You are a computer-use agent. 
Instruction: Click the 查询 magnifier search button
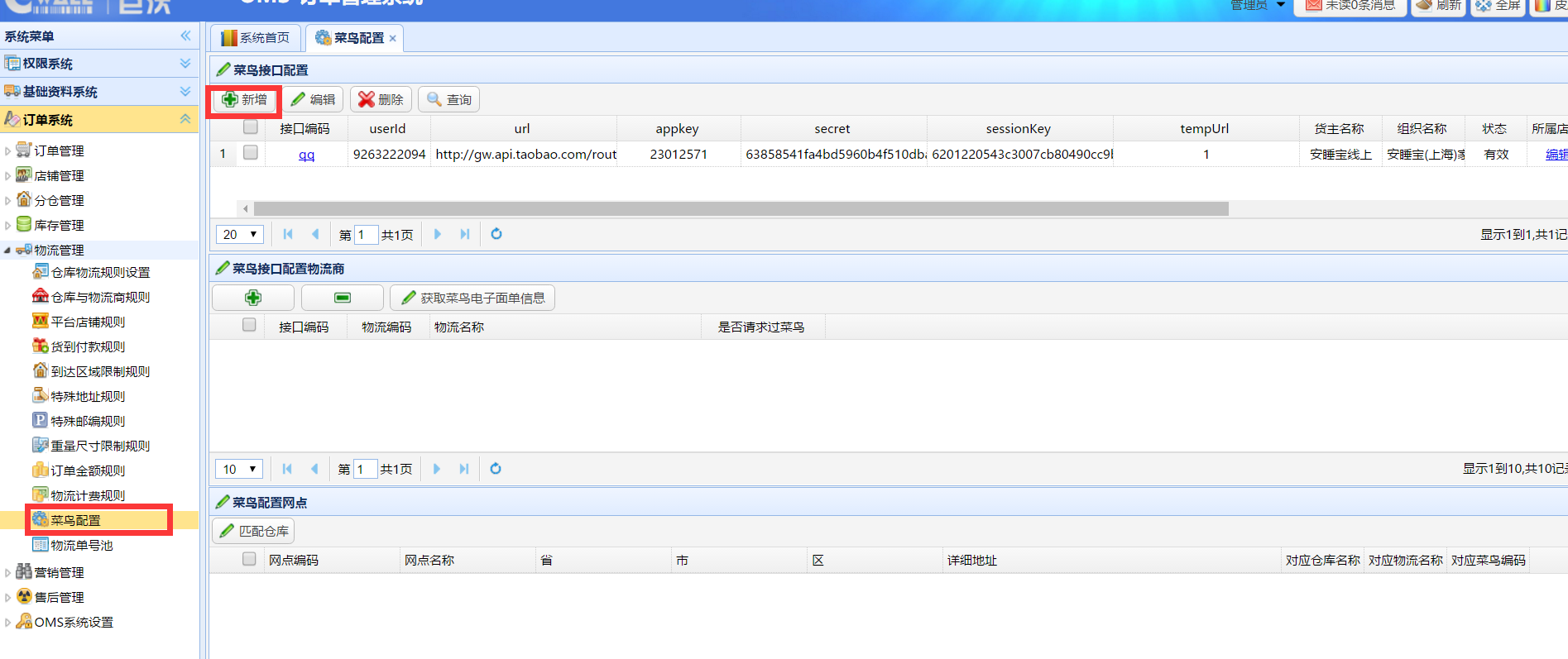448,99
